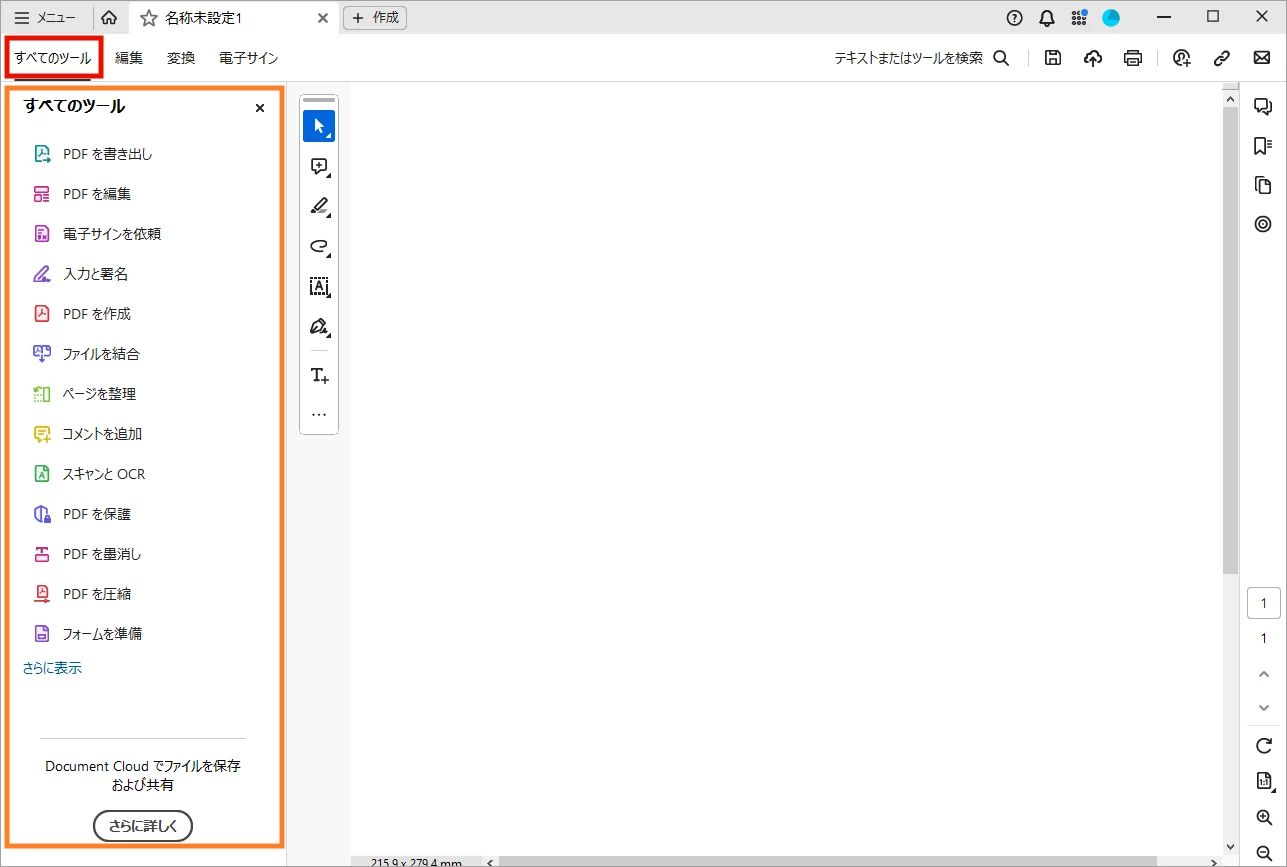Open notifications bell icon
1287x867 pixels.
1047,18
